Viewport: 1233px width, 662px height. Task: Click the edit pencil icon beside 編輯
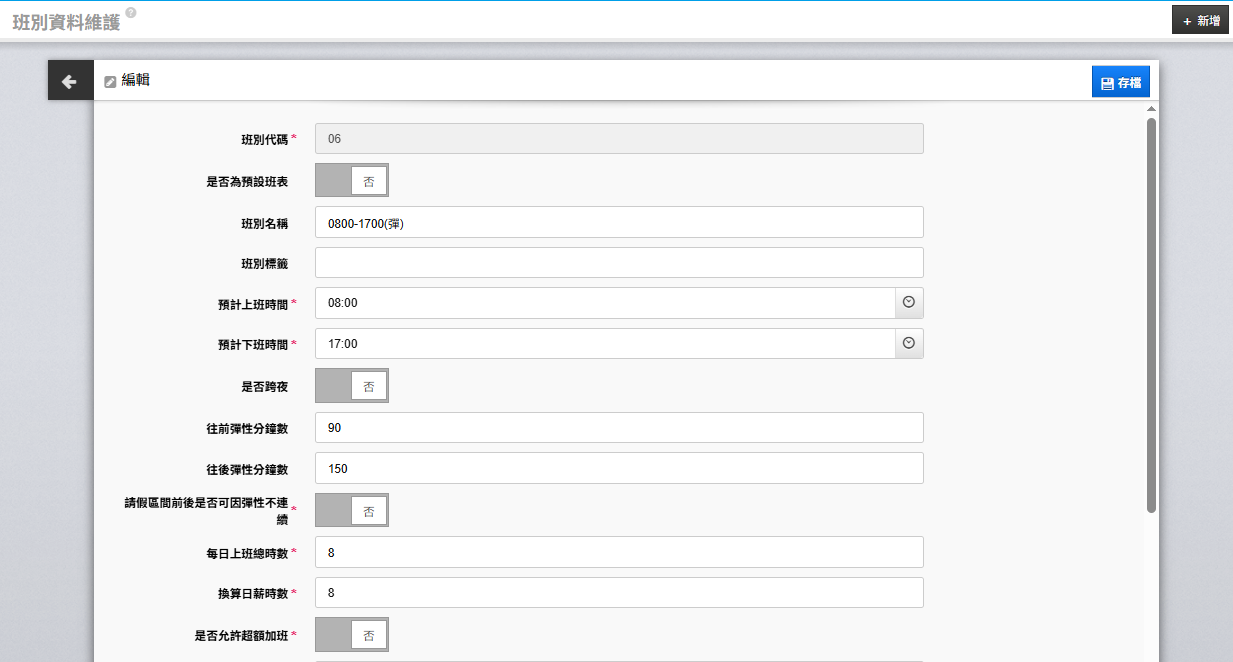[110, 82]
